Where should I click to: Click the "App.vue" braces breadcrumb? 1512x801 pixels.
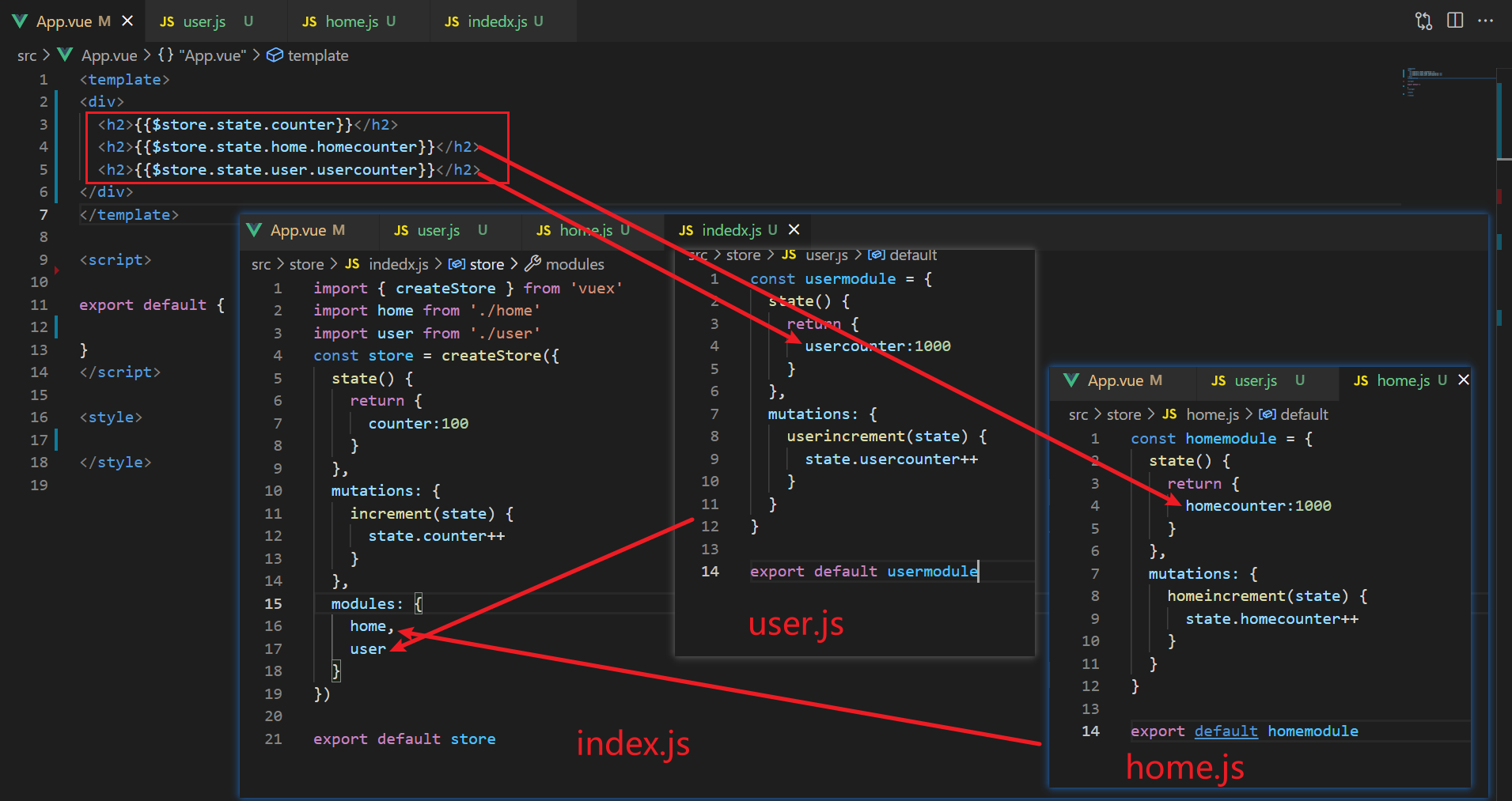coord(202,55)
